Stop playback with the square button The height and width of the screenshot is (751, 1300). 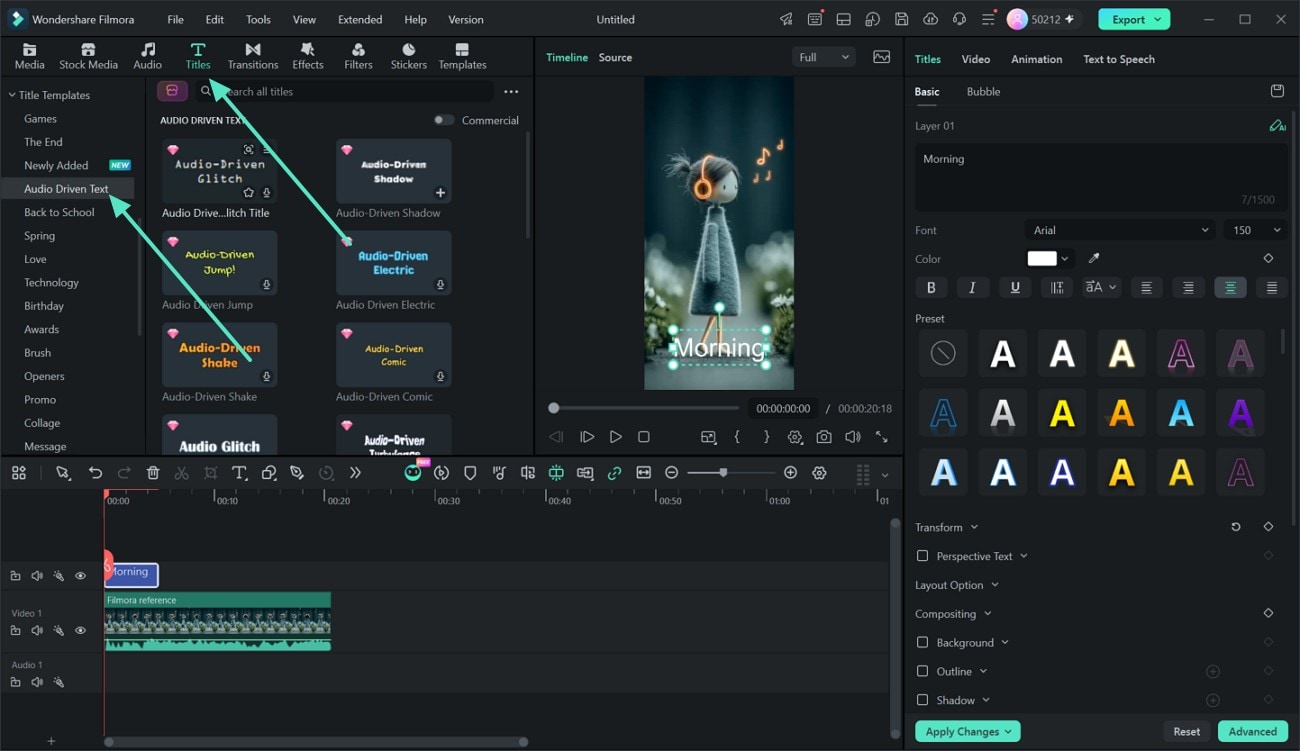pos(644,437)
